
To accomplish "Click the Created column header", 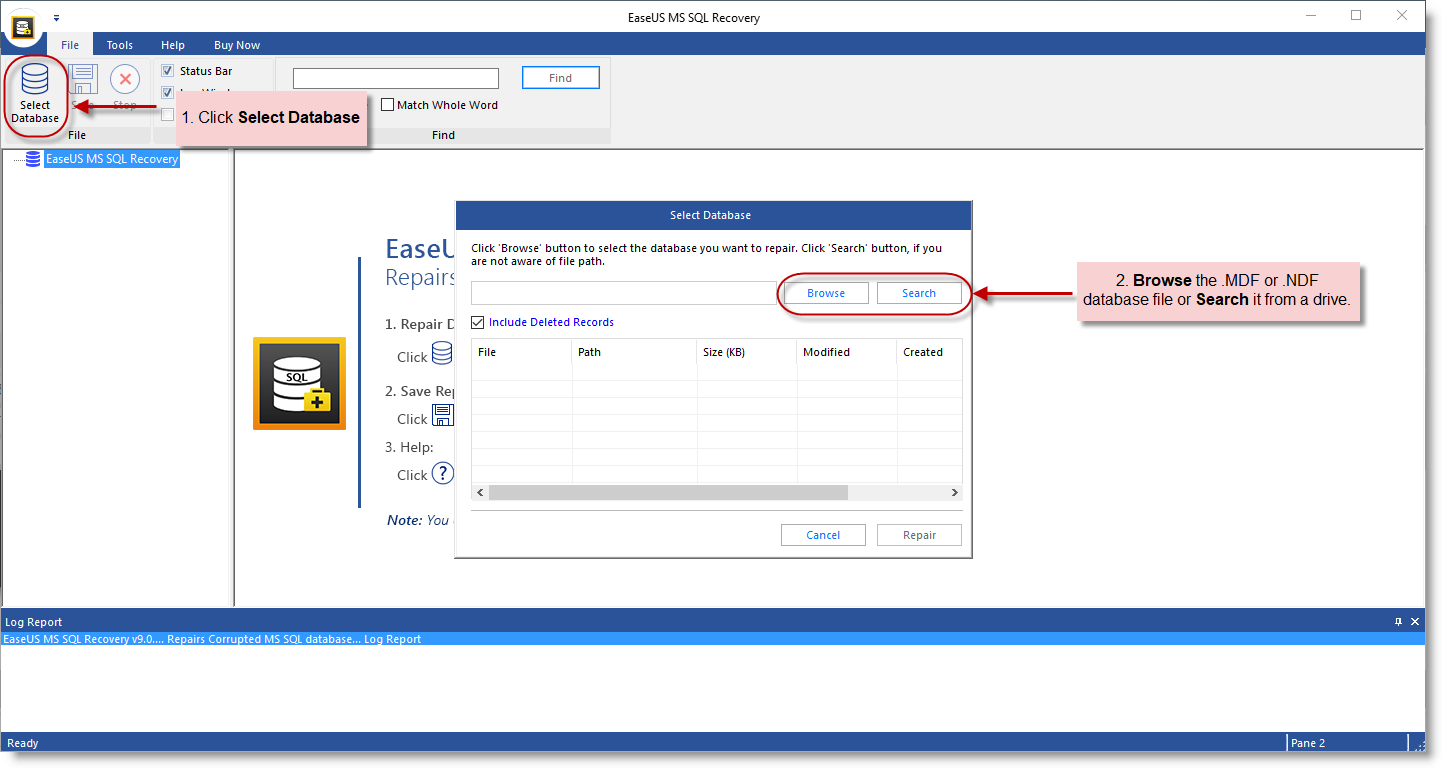I will pyautogui.click(x=929, y=352).
